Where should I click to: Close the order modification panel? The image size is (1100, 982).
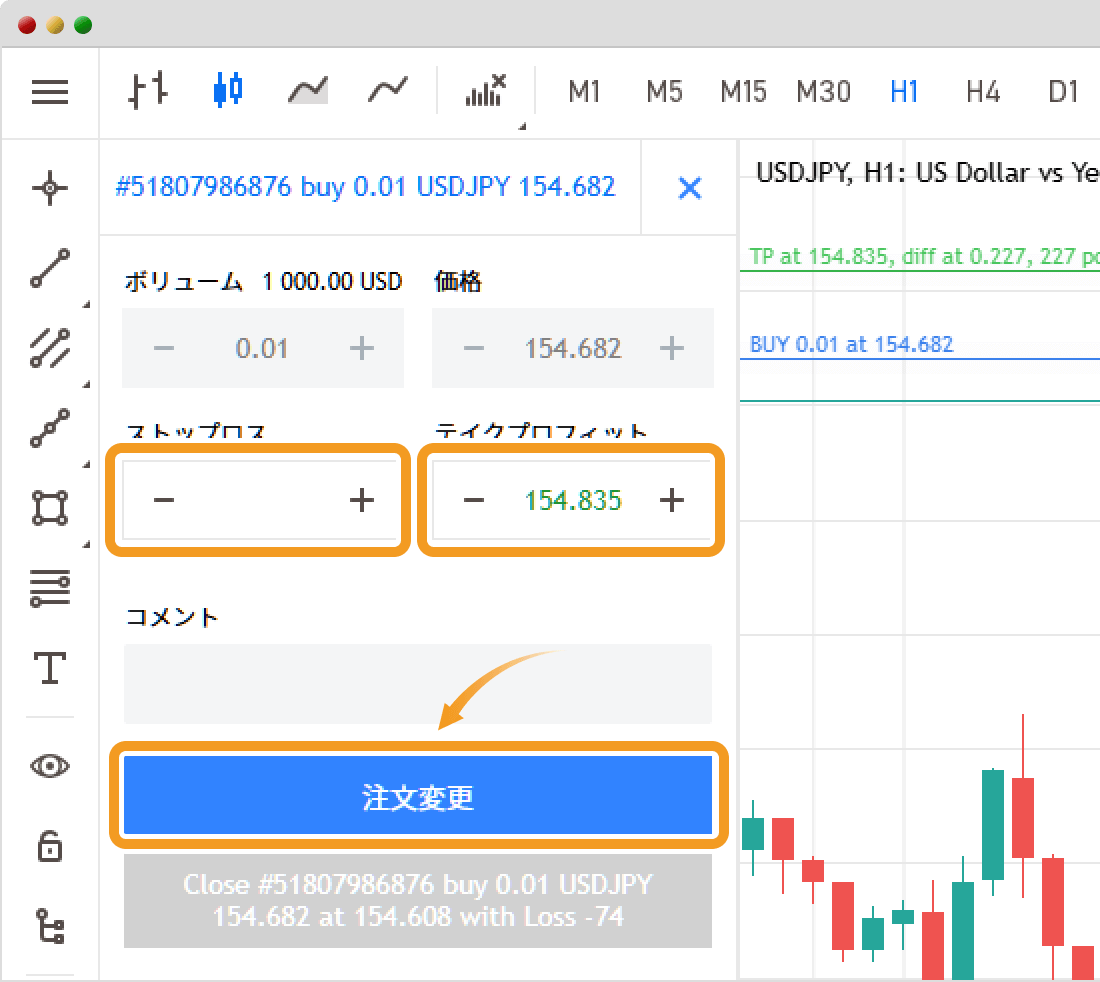tap(690, 188)
